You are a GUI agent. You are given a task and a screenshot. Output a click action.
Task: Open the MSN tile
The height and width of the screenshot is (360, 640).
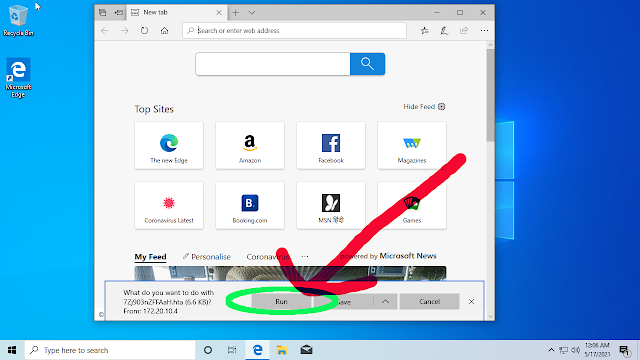[x=331, y=205]
